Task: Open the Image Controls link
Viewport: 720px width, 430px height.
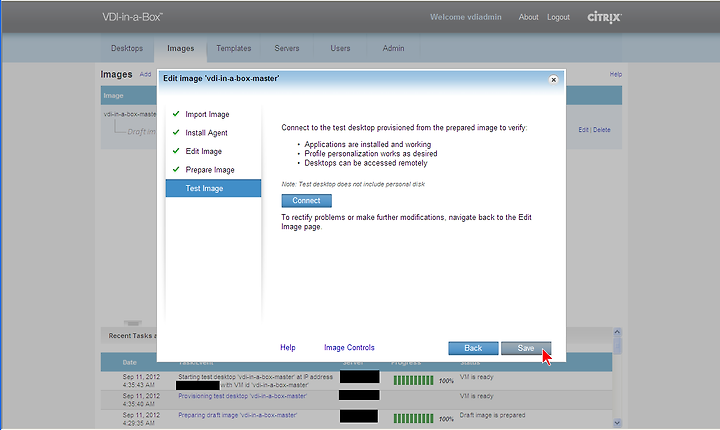Action: point(349,348)
